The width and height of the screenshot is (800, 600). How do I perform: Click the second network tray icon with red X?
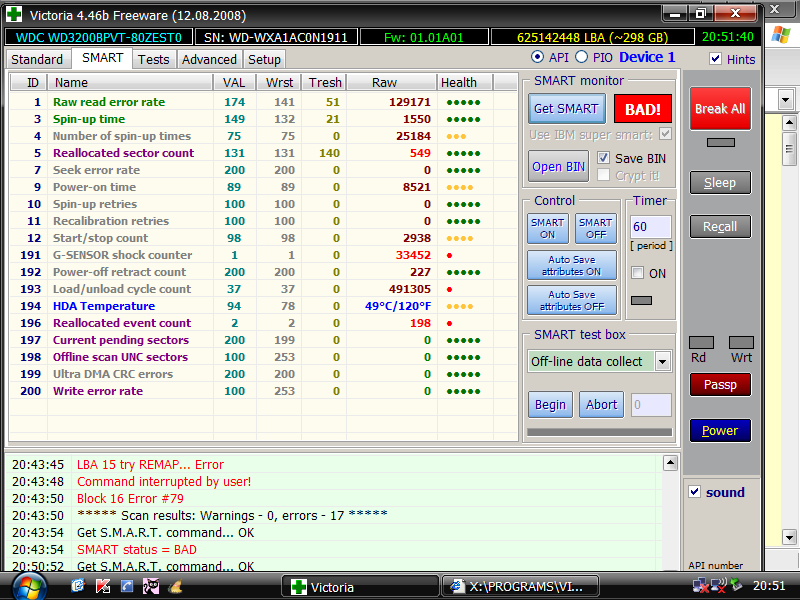click(718, 586)
